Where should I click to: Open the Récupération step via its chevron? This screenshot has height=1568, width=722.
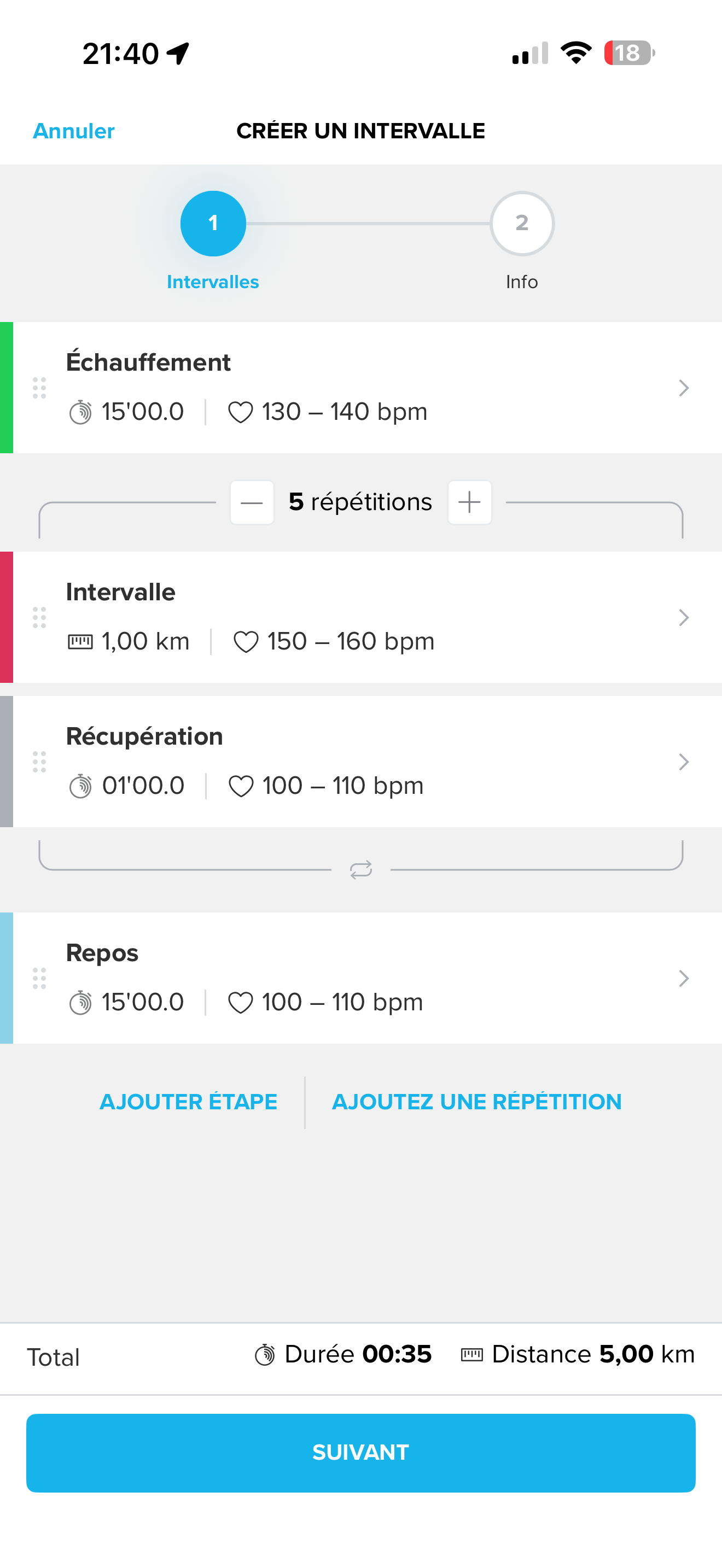point(684,762)
